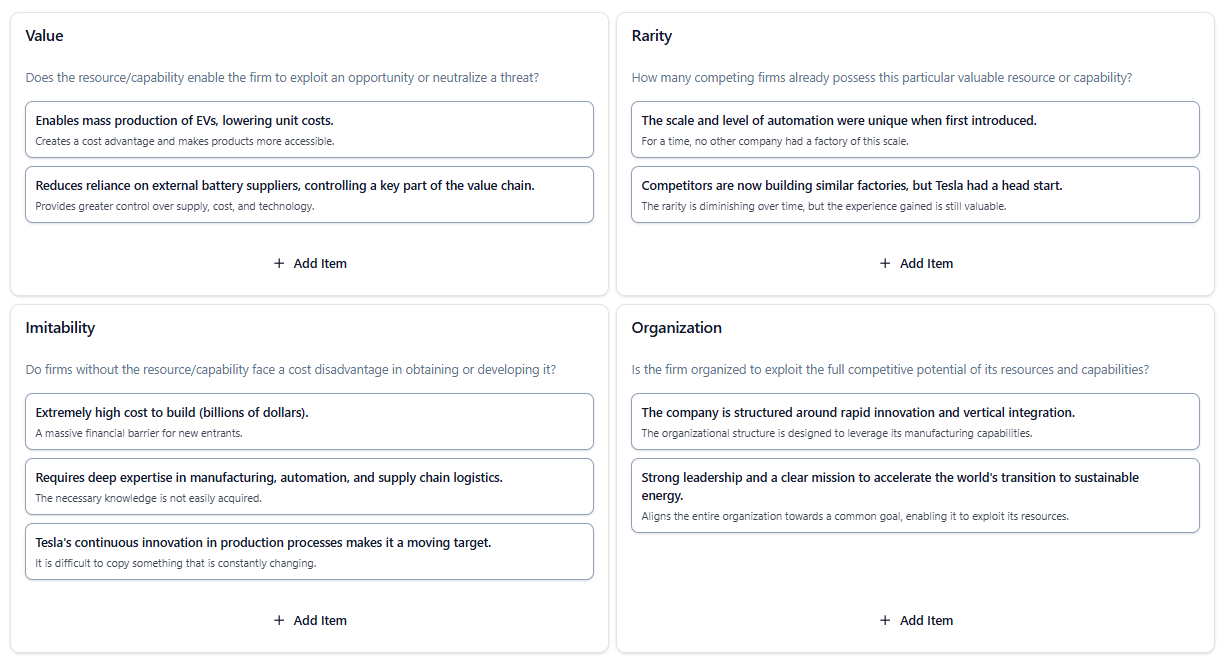Screen dimensions: 1222x664
Task: Select the Imitability section heading
Action: [60, 328]
